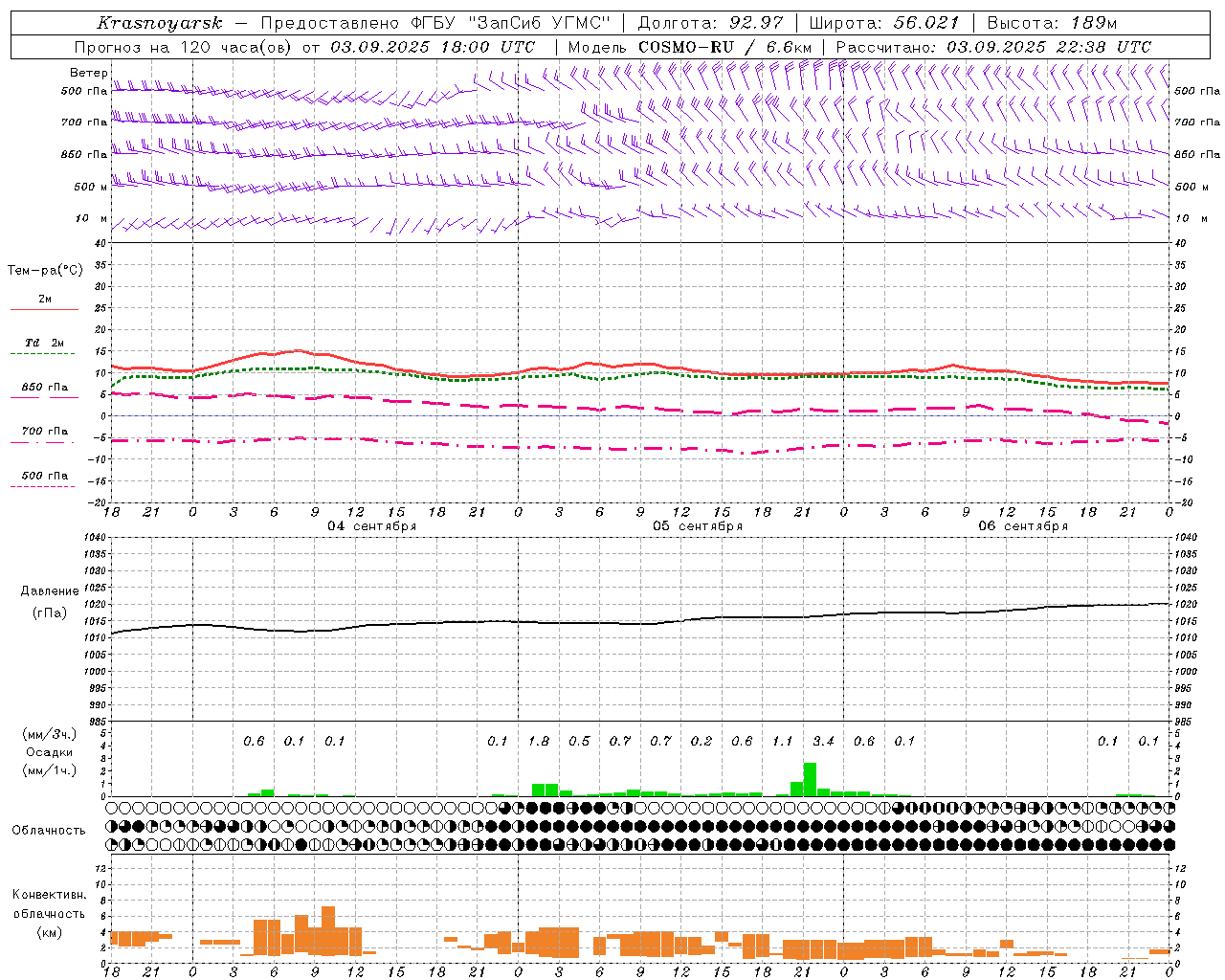Viewport: 1225px width, 980px height.
Task: Click the 1.8 precipitation value
Action: pyautogui.click(x=539, y=742)
